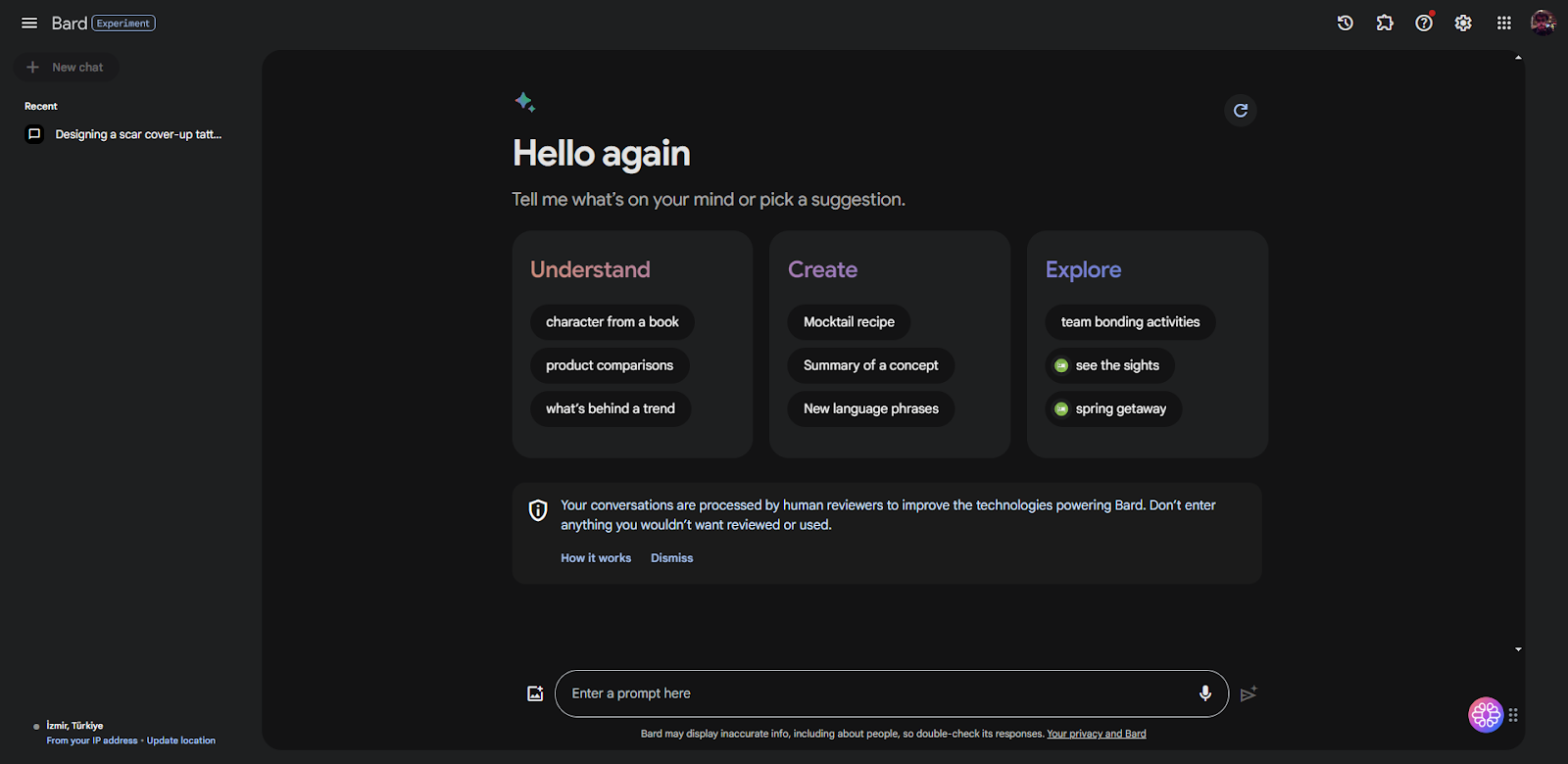The image size is (1568, 764).
Task: Open 'Your privacy and Bard' link
Action: [1097, 734]
